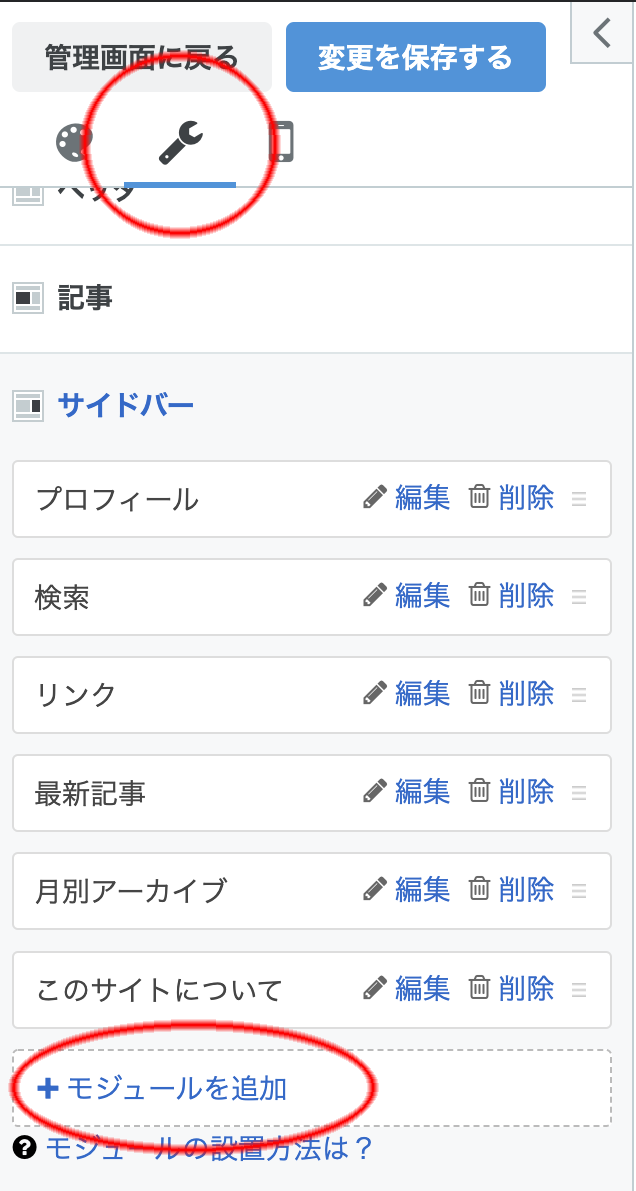This screenshot has height=1191, width=636.
Task: Click the 管理画面に戻る button
Action: tap(140, 57)
